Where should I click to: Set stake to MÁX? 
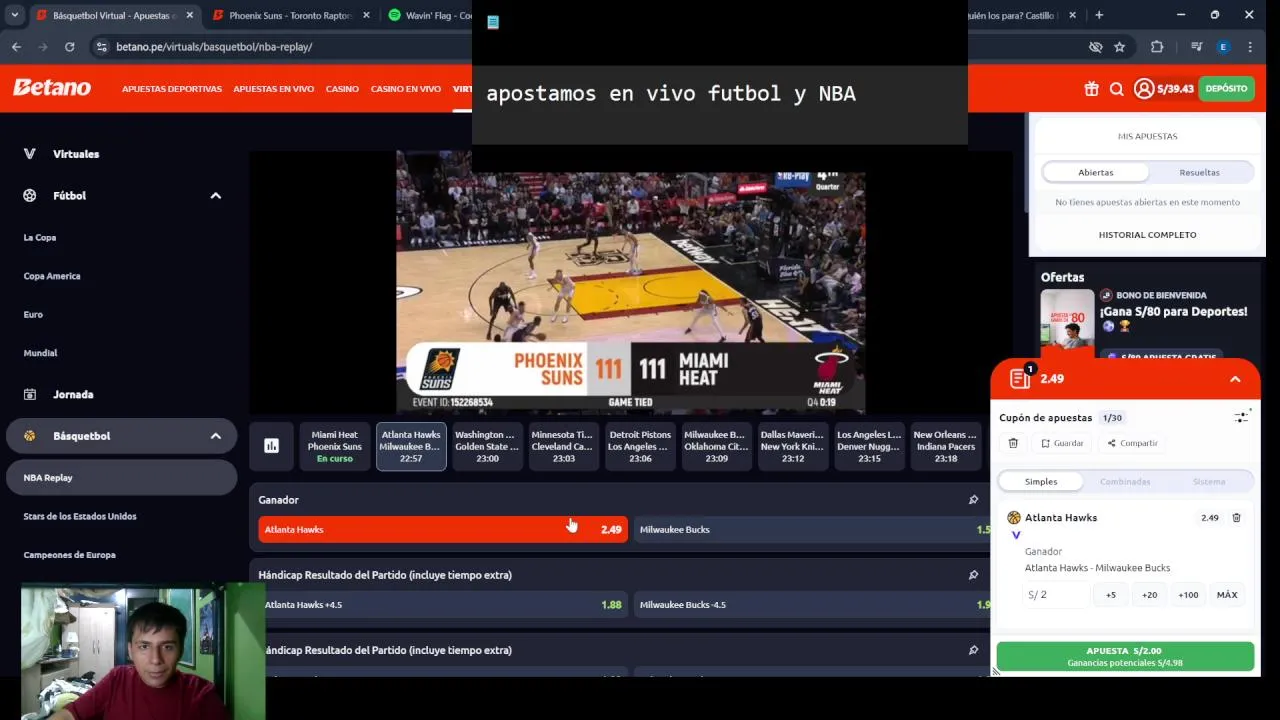click(1227, 595)
